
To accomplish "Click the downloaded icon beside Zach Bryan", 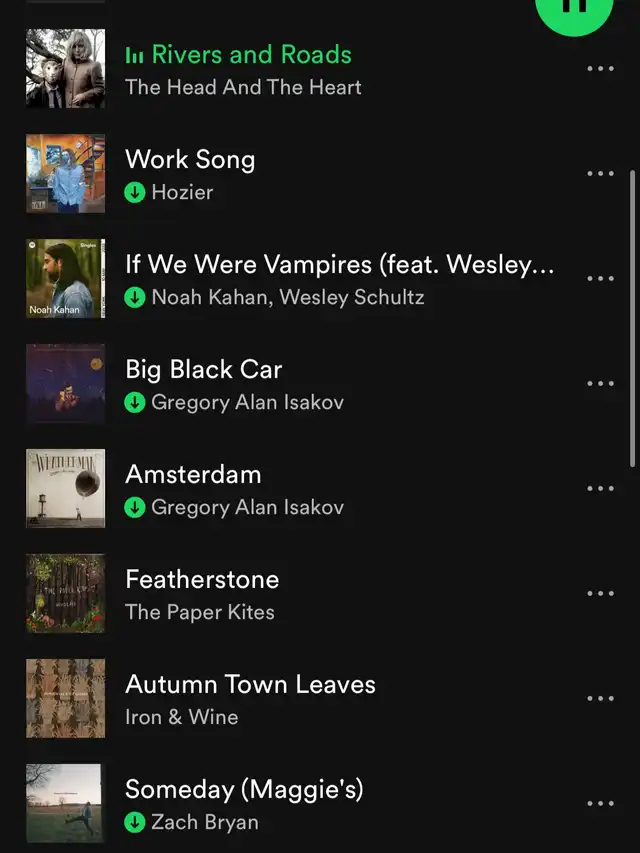I will point(134,822).
